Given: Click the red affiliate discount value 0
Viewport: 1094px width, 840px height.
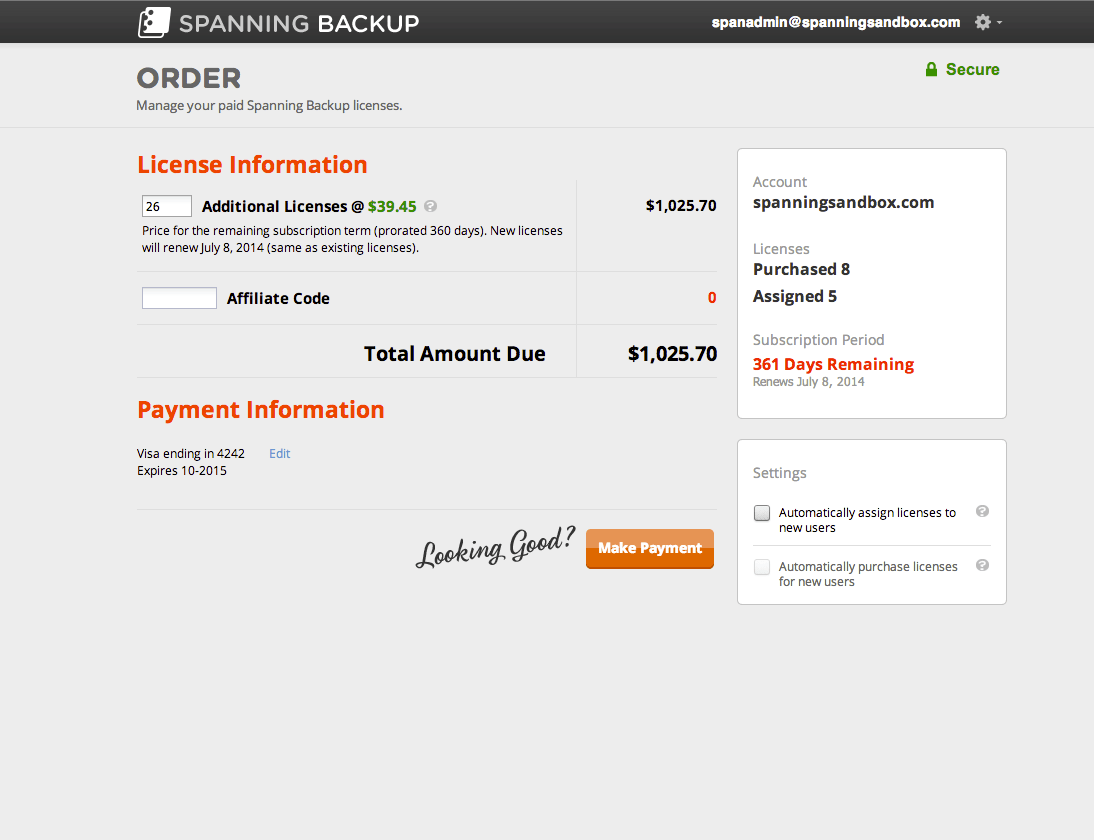Looking at the screenshot, I should pos(712,298).
